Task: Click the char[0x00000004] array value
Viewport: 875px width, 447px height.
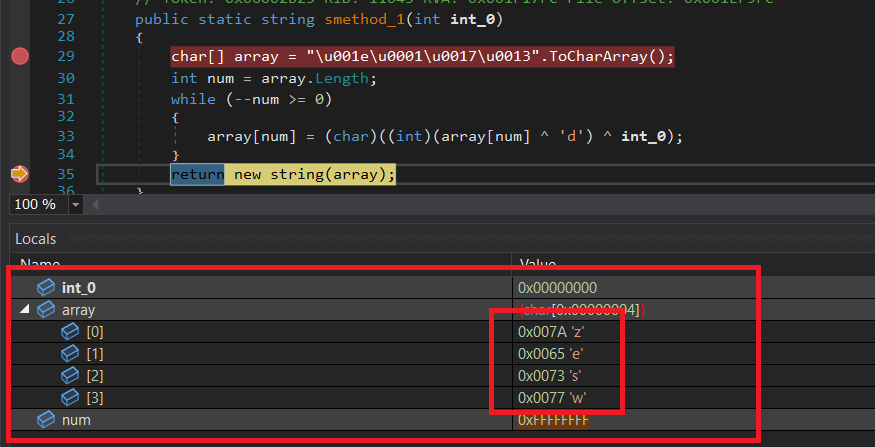Action: click(581, 310)
